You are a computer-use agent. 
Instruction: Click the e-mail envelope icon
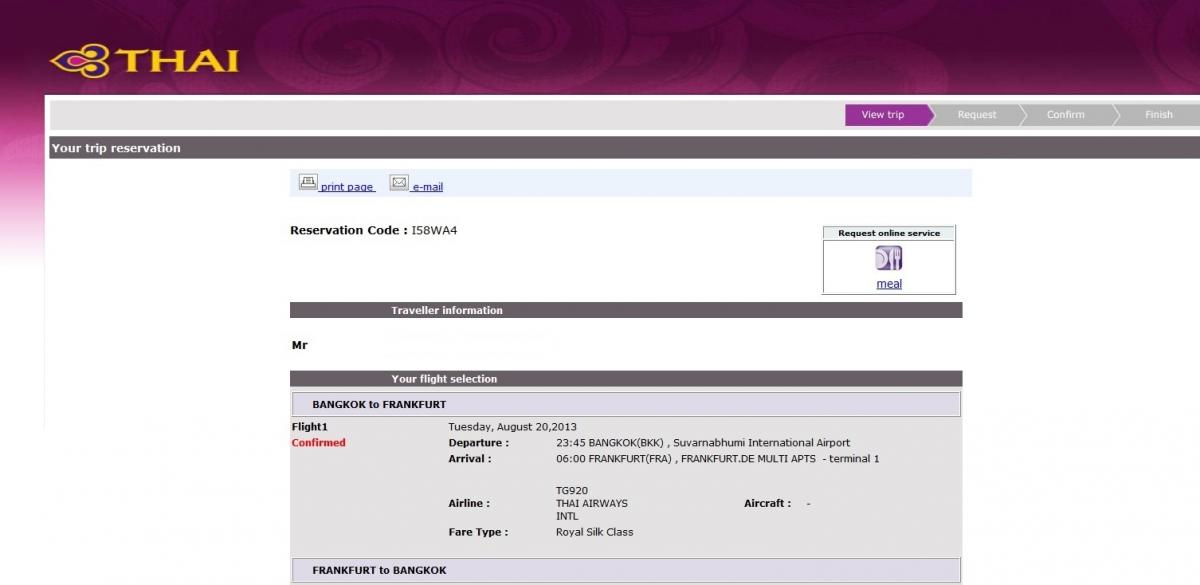[x=399, y=183]
